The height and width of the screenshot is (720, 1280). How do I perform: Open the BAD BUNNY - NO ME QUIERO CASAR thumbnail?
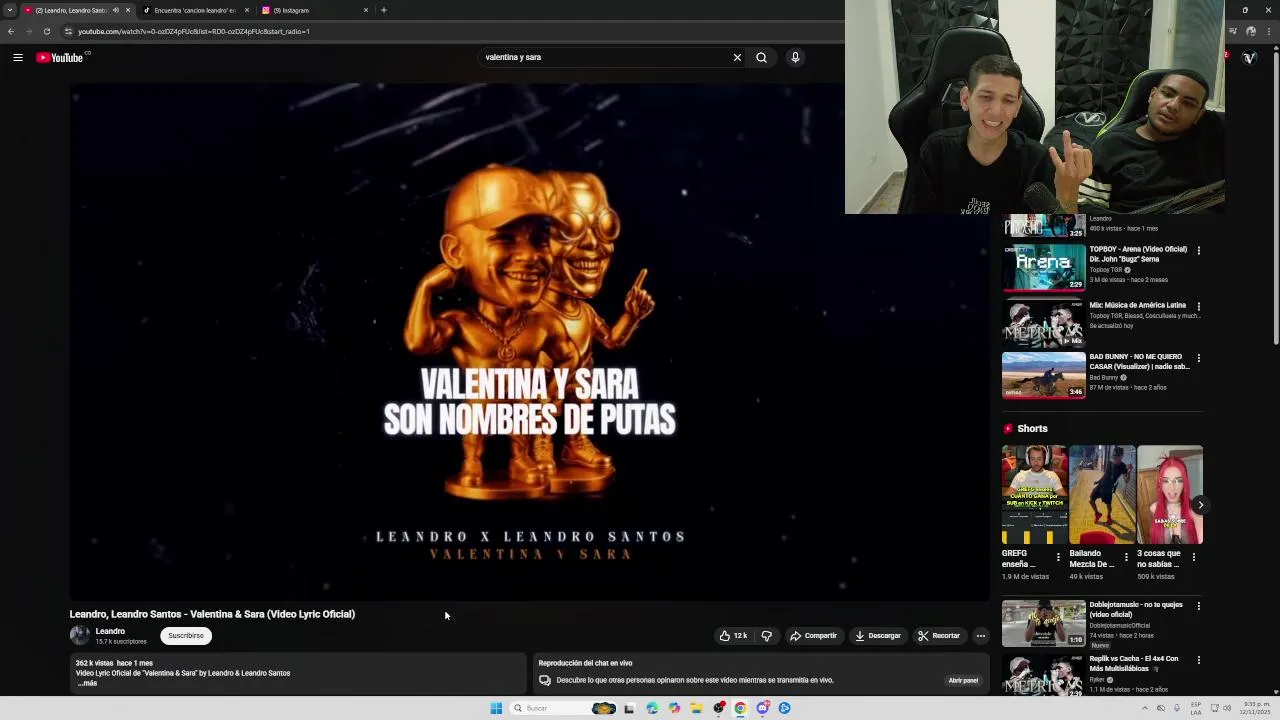[x=1043, y=375]
